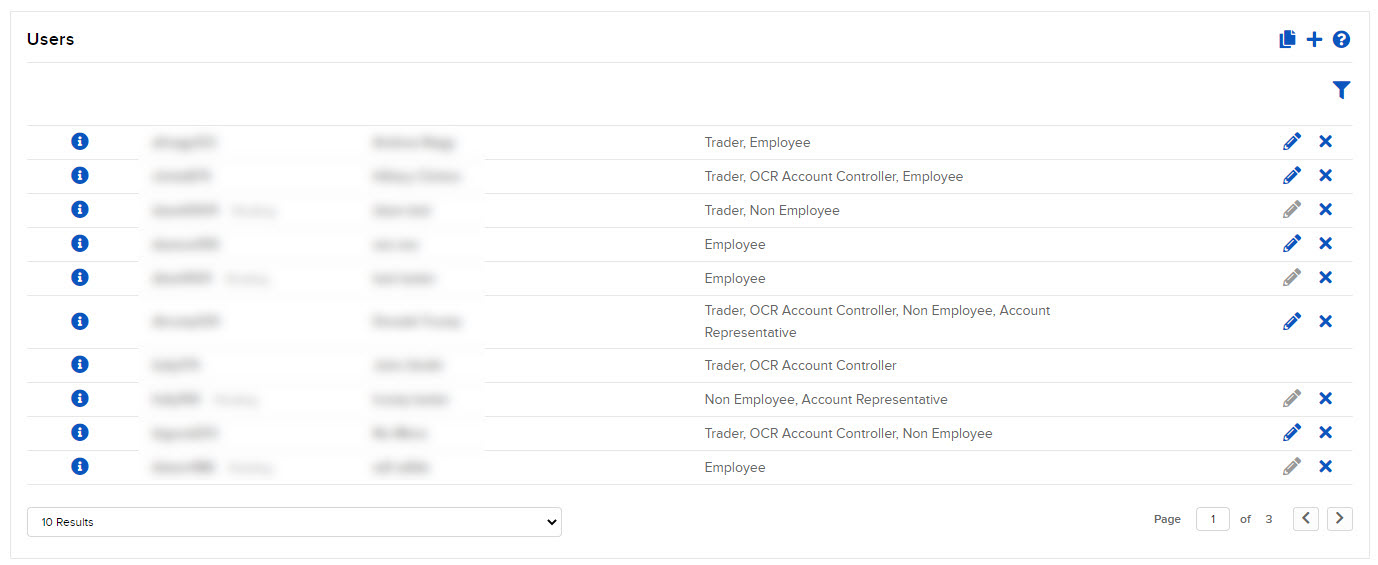Add a new user with plus icon

(1314, 40)
